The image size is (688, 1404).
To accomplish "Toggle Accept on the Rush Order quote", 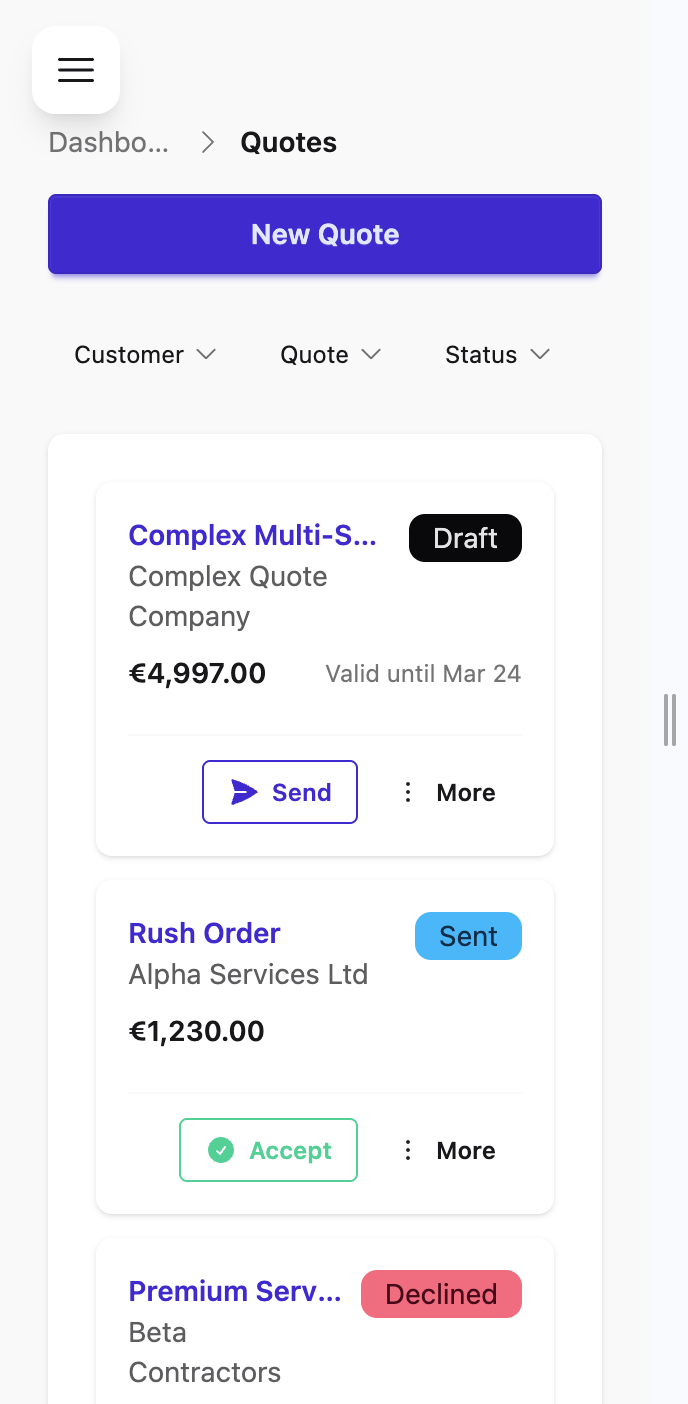I will pyautogui.click(x=268, y=1150).
